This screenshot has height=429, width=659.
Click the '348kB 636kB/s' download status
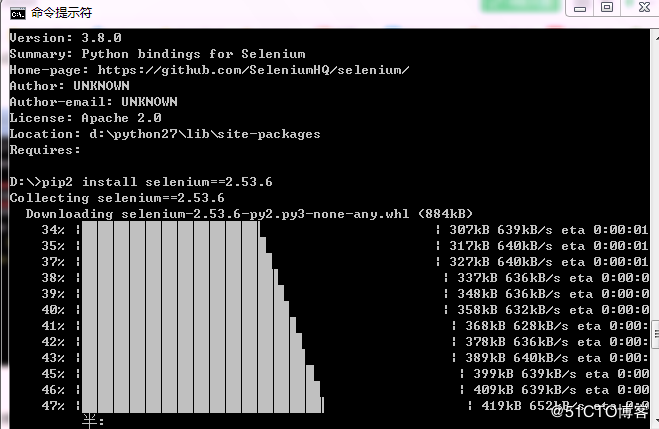point(509,294)
